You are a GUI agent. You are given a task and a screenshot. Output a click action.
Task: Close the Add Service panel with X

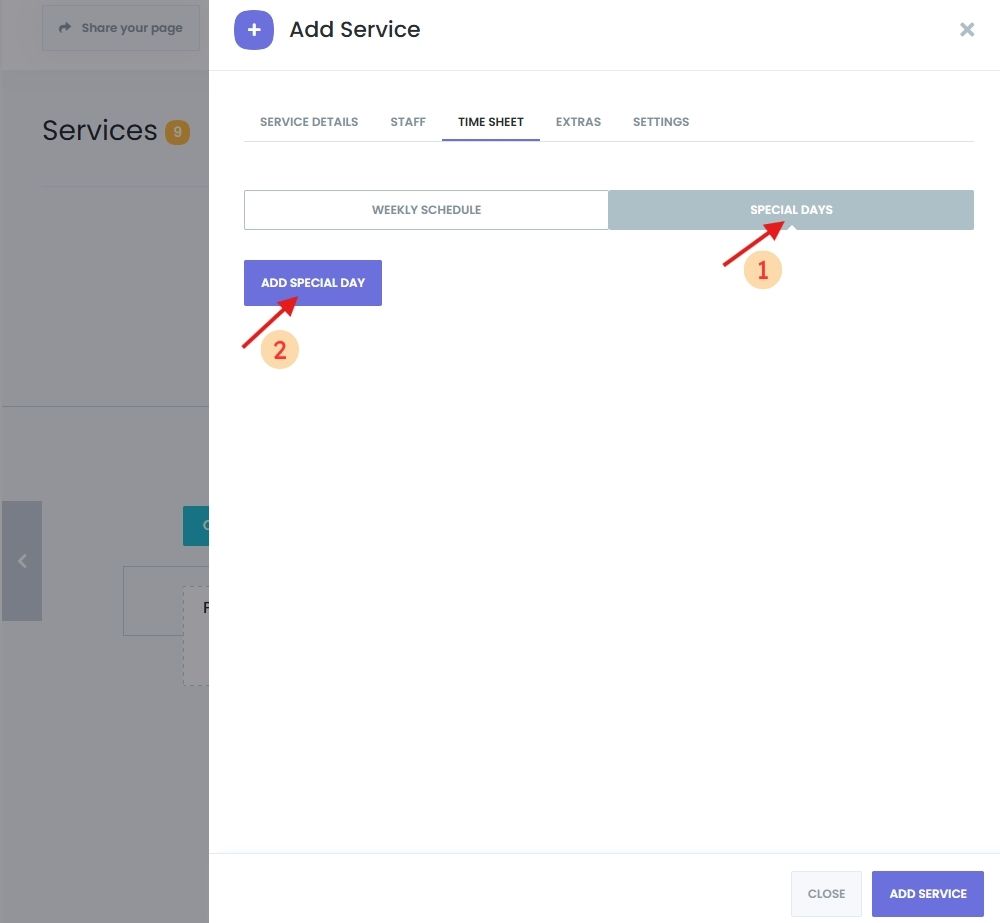[x=966, y=30]
